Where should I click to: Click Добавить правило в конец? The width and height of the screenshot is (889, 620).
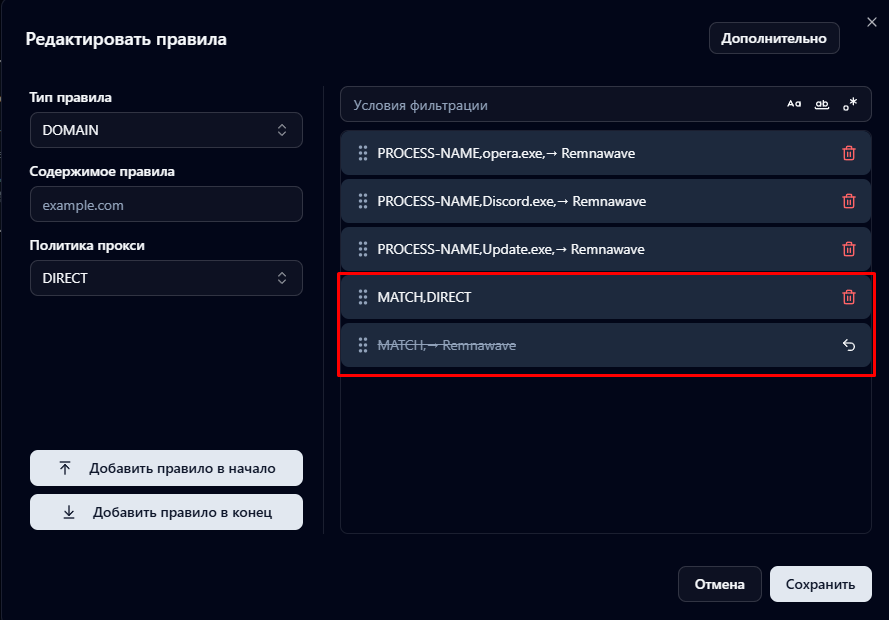166,511
